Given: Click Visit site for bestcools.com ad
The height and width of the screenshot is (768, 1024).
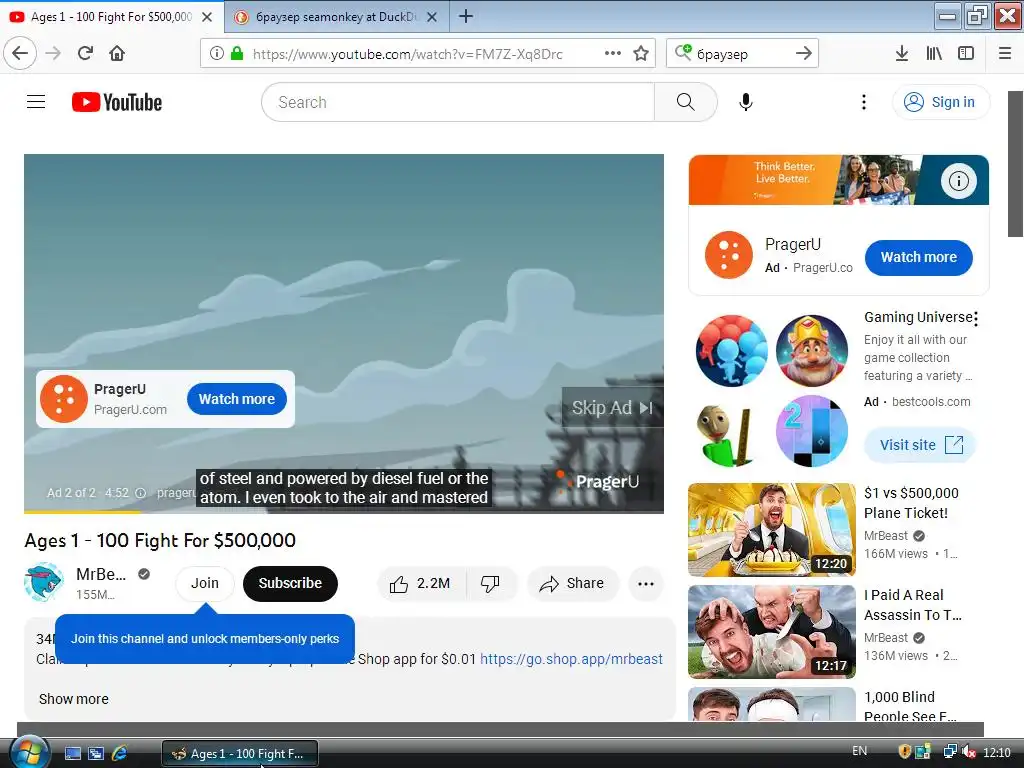Looking at the screenshot, I should click(x=920, y=445).
